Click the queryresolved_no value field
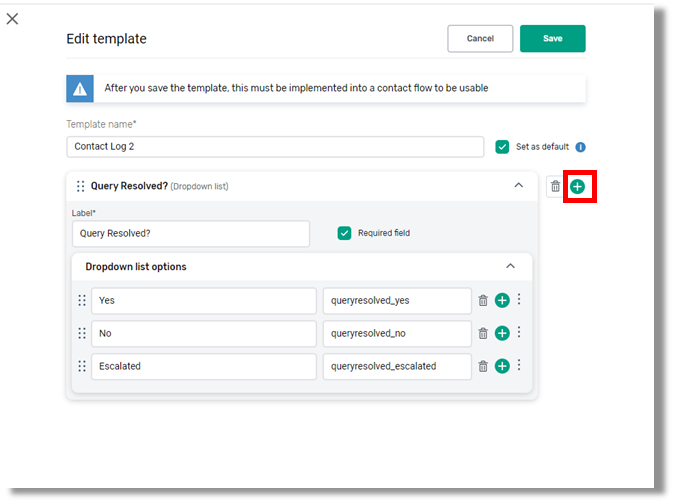This screenshot has width=674, height=503. coord(397,333)
